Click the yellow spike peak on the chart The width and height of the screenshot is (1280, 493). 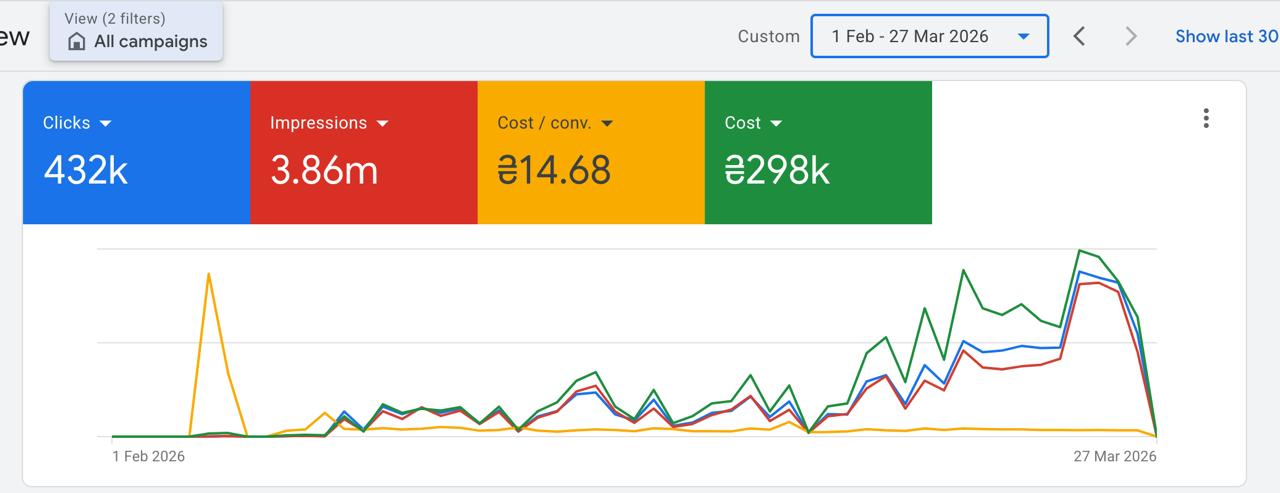(208, 274)
